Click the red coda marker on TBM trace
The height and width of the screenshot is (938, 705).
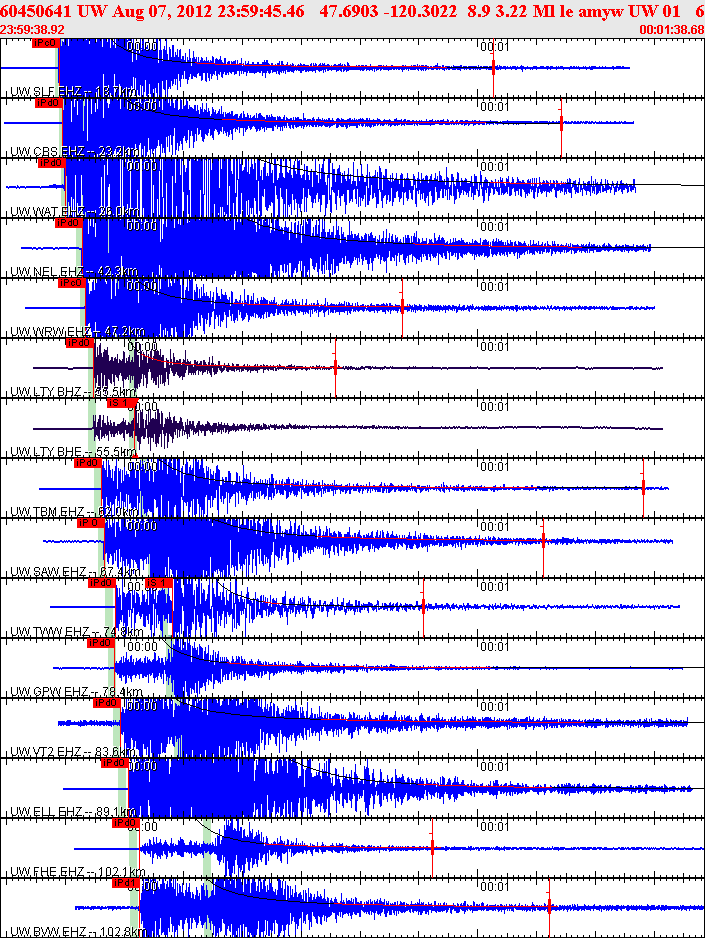tap(643, 487)
